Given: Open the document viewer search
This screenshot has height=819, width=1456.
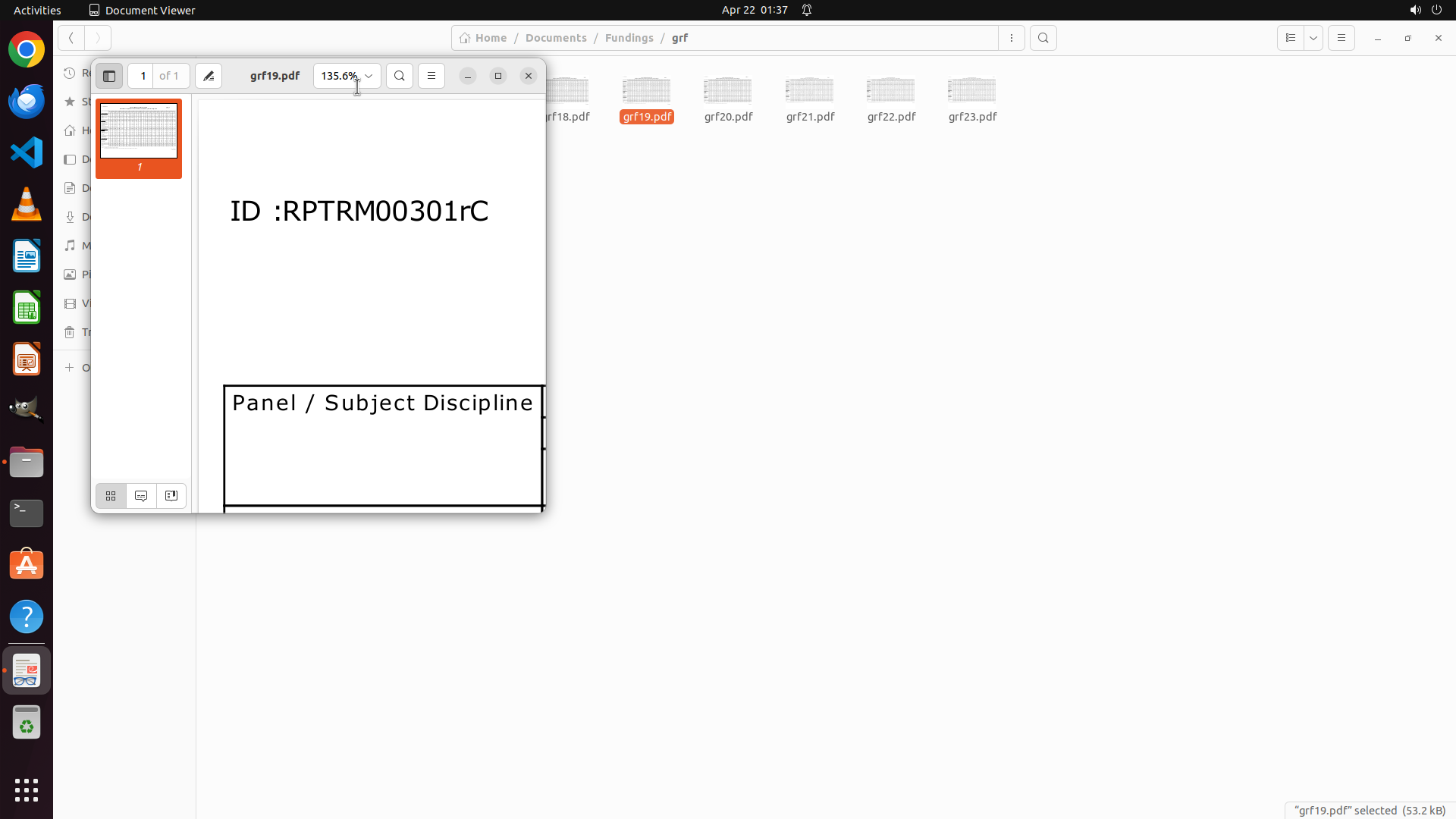Looking at the screenshot, I should coord(400,76).
